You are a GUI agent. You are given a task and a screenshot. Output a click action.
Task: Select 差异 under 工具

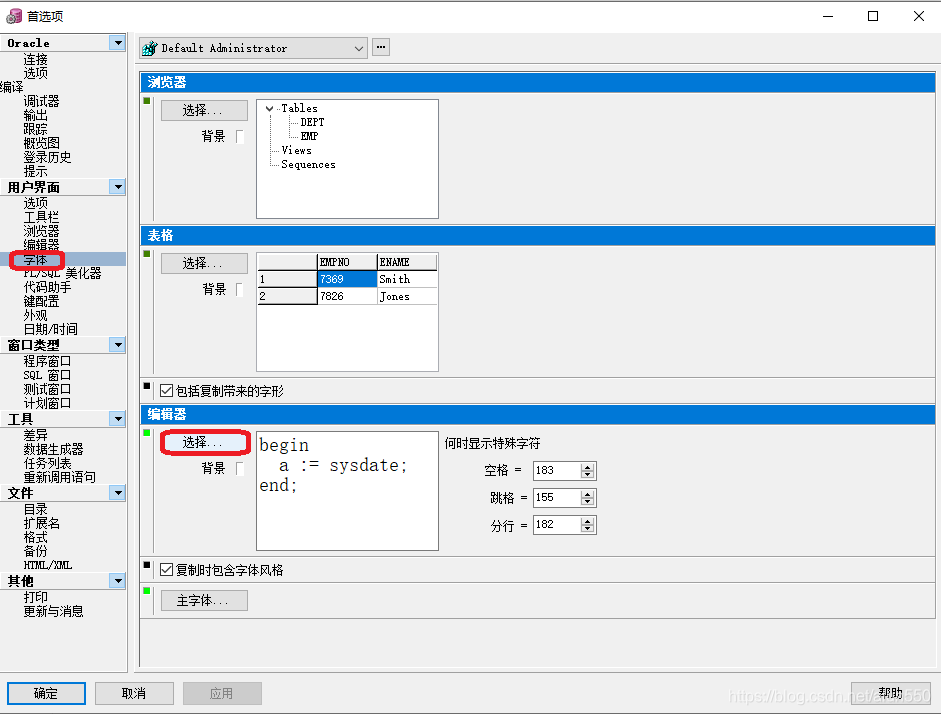[35, 435]
